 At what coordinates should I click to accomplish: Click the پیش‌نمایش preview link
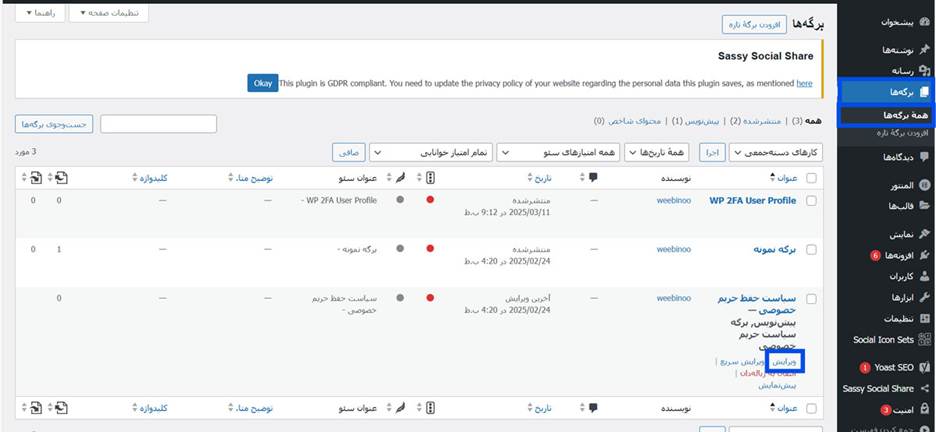(x=777, y=385)
